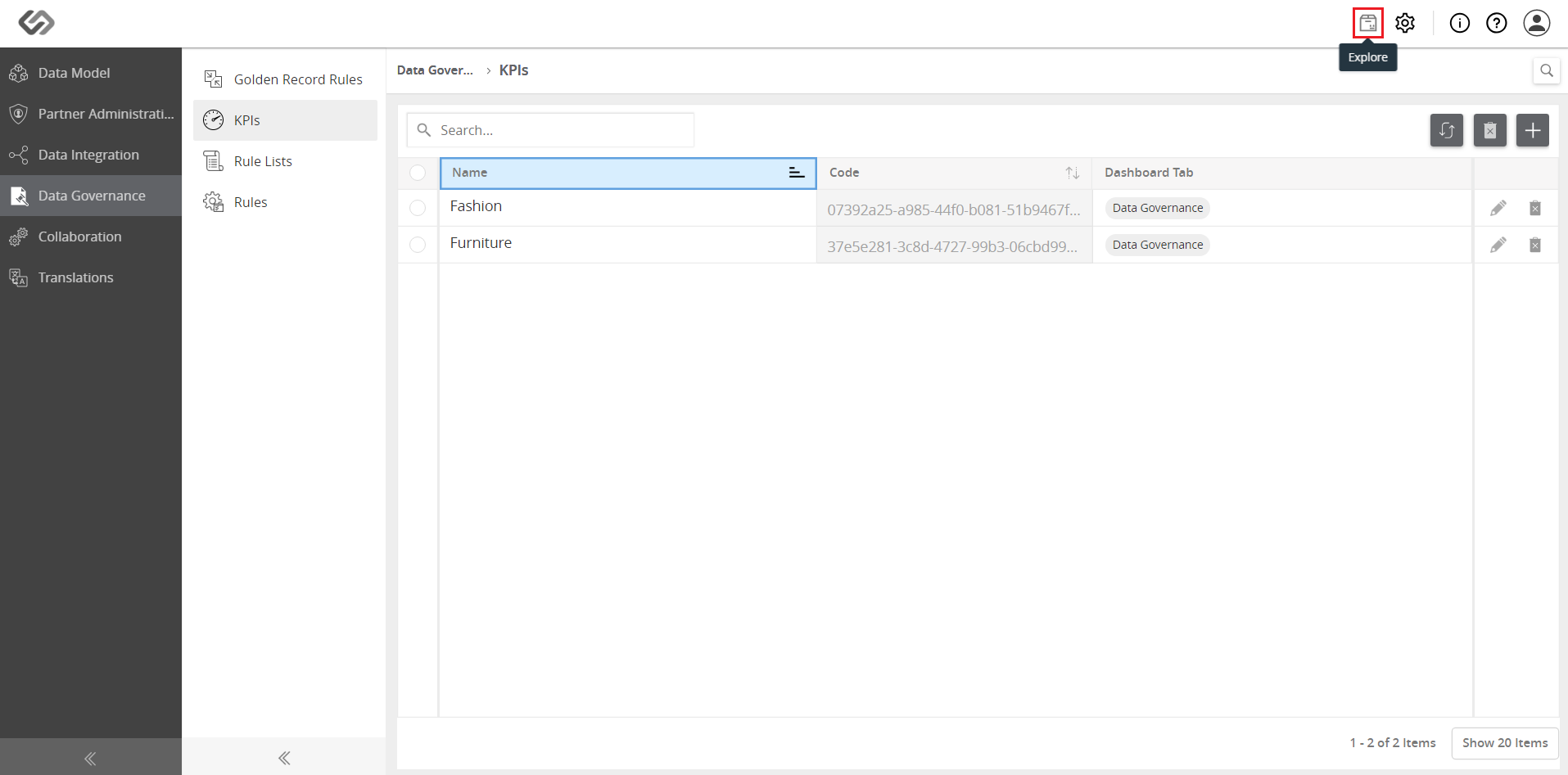
Task: Click the Data Governance tag in the Furniture row
Action: [x=1157, y=245]
